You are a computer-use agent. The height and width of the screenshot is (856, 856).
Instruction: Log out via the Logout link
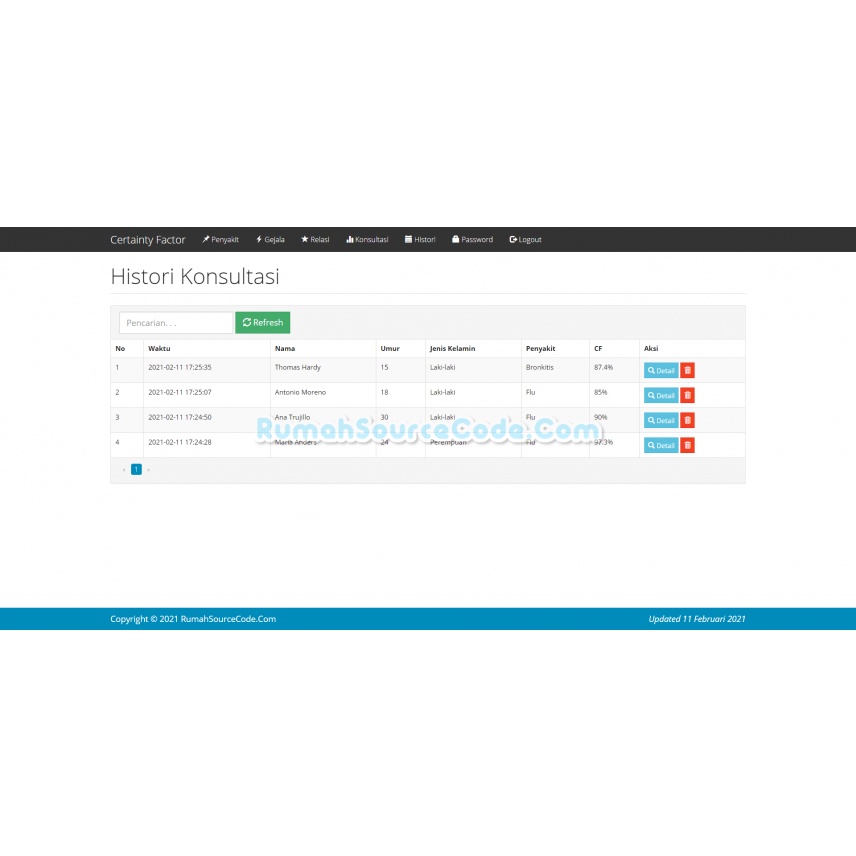[525, 240]
